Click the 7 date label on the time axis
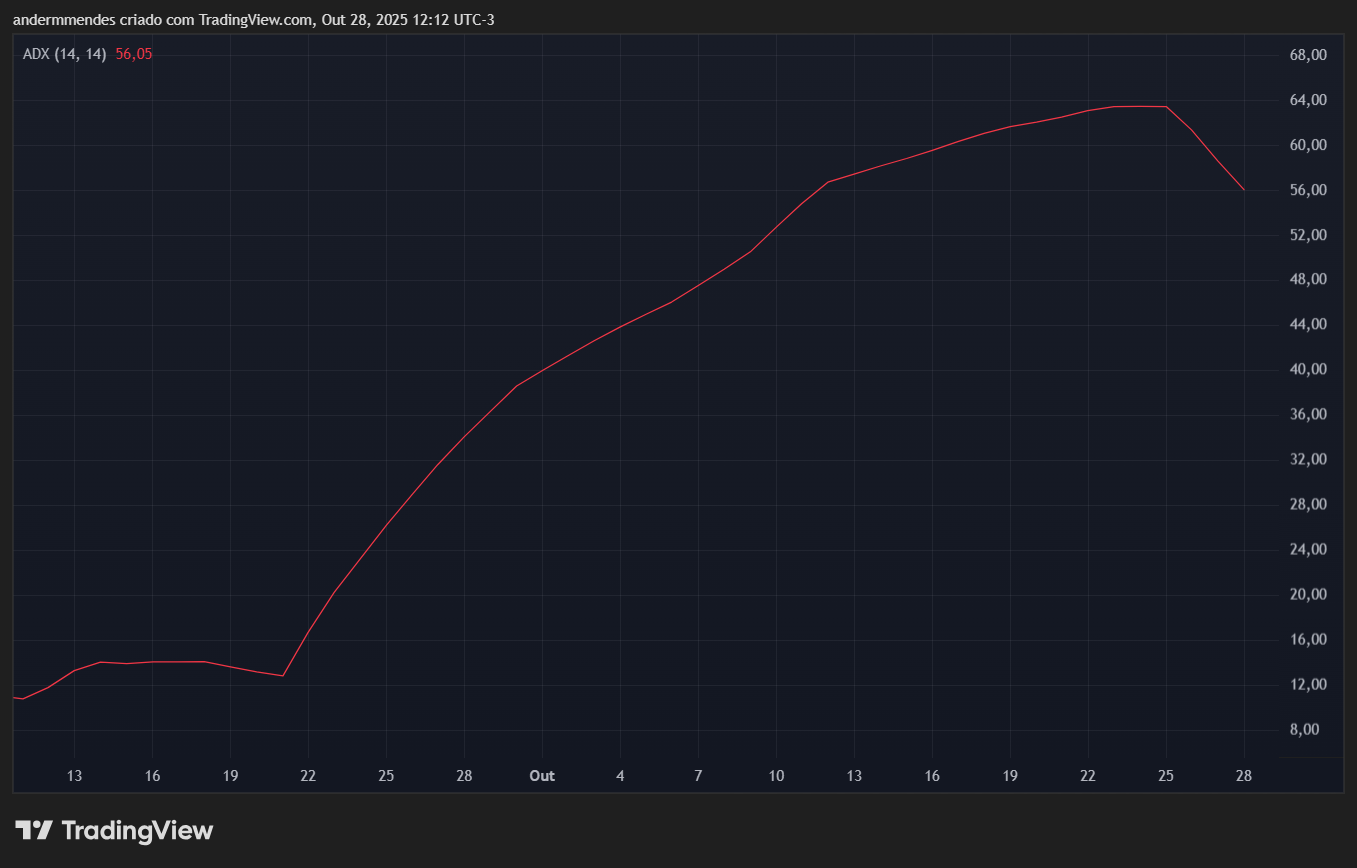The width and height of the screenshot is (1357, 868). [697, 775]
